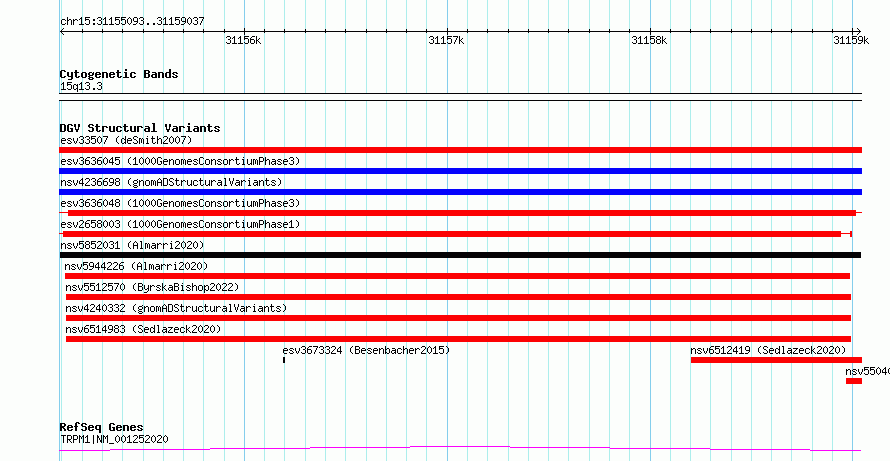Click the esv33507 (deSmith2007) red variant bar

(460, 150)
